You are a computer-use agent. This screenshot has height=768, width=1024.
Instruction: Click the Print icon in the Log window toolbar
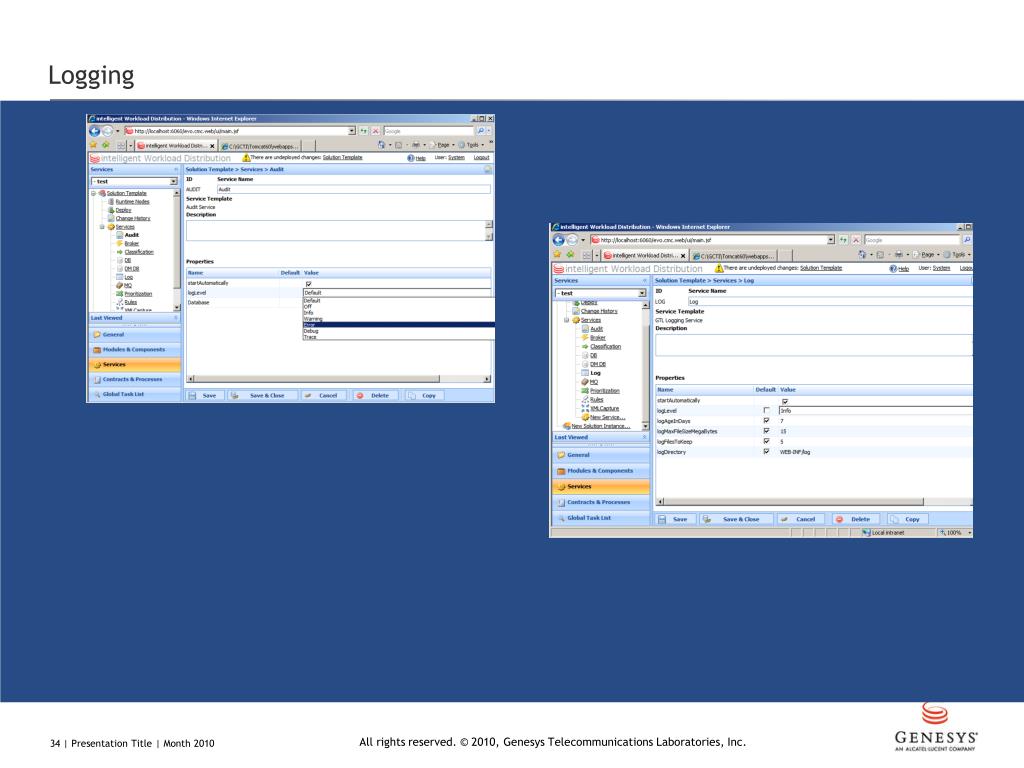[x=899, y=255]
